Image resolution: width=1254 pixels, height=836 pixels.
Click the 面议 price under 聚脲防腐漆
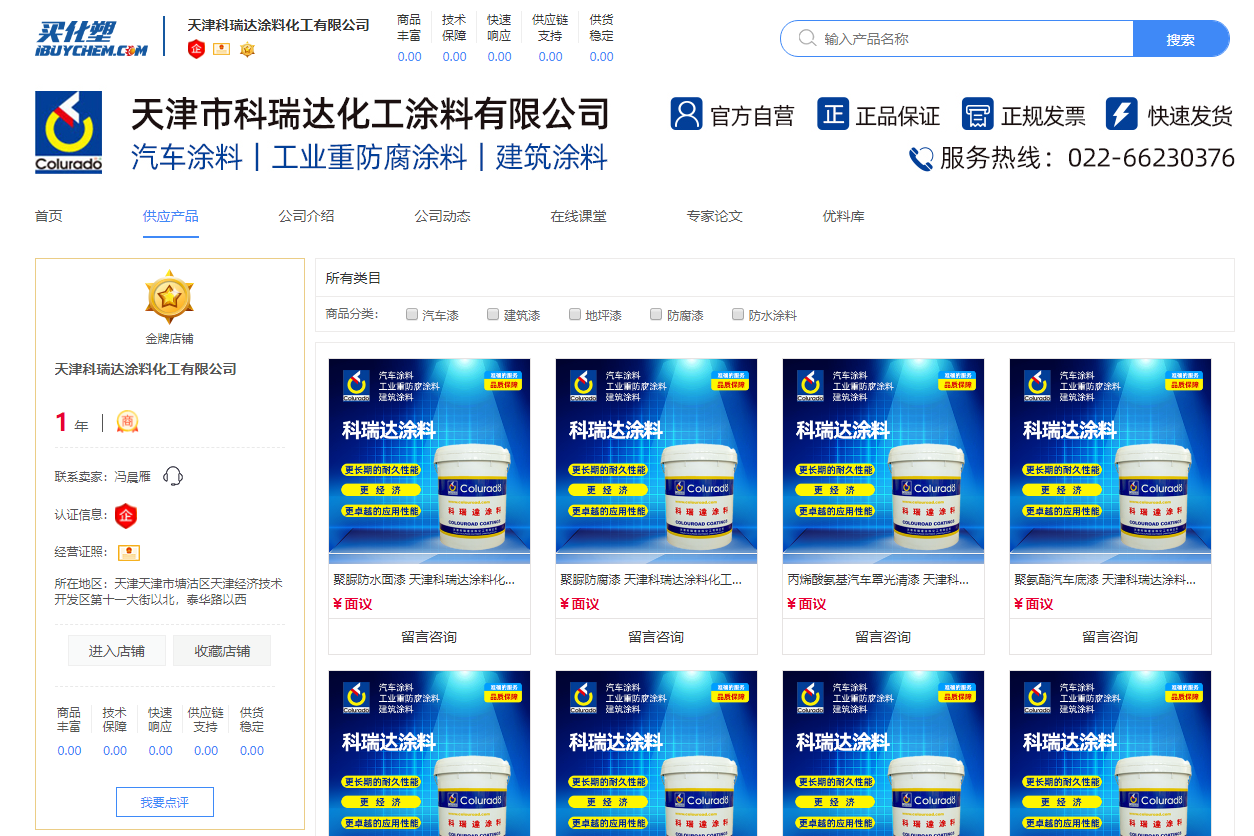tap(580, 604)
